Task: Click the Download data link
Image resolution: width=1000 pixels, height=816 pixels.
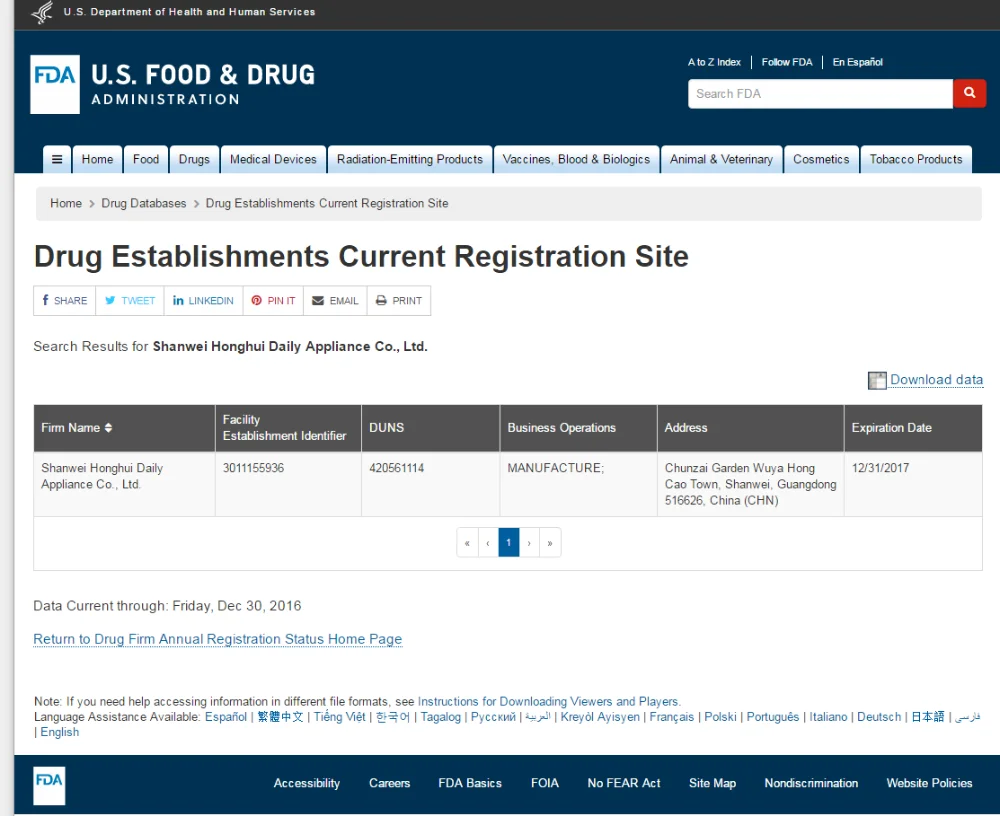Action: tap(936, 380)
